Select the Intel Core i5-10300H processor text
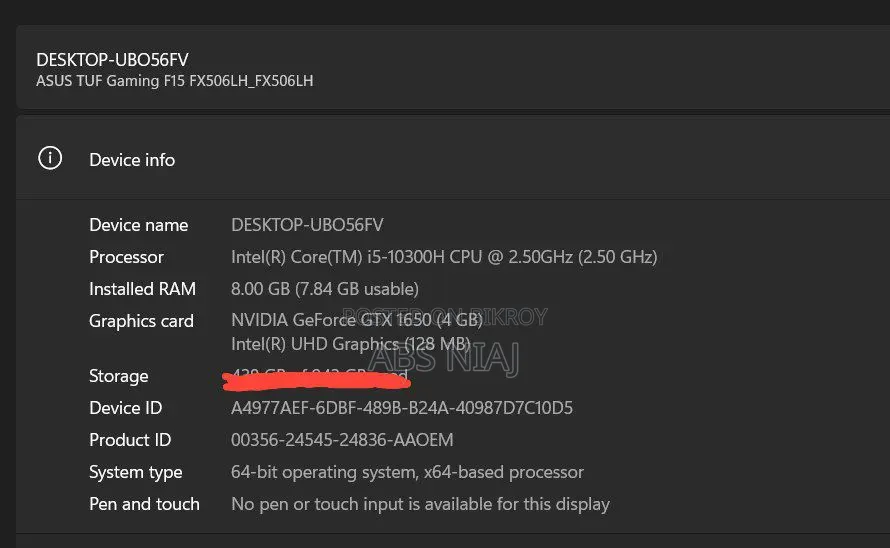Image resolution: width=890 pixels, height=548 pixels. (x=444, y=257)
